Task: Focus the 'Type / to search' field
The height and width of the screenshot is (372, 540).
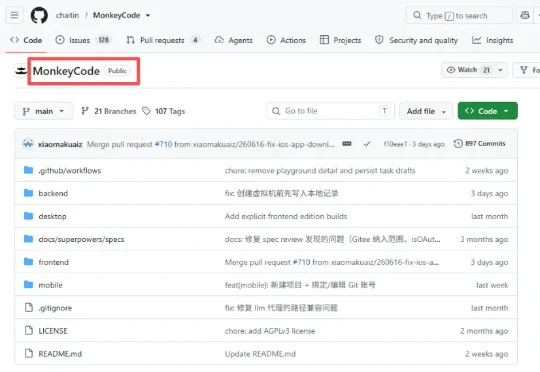Action: [459, 16]
